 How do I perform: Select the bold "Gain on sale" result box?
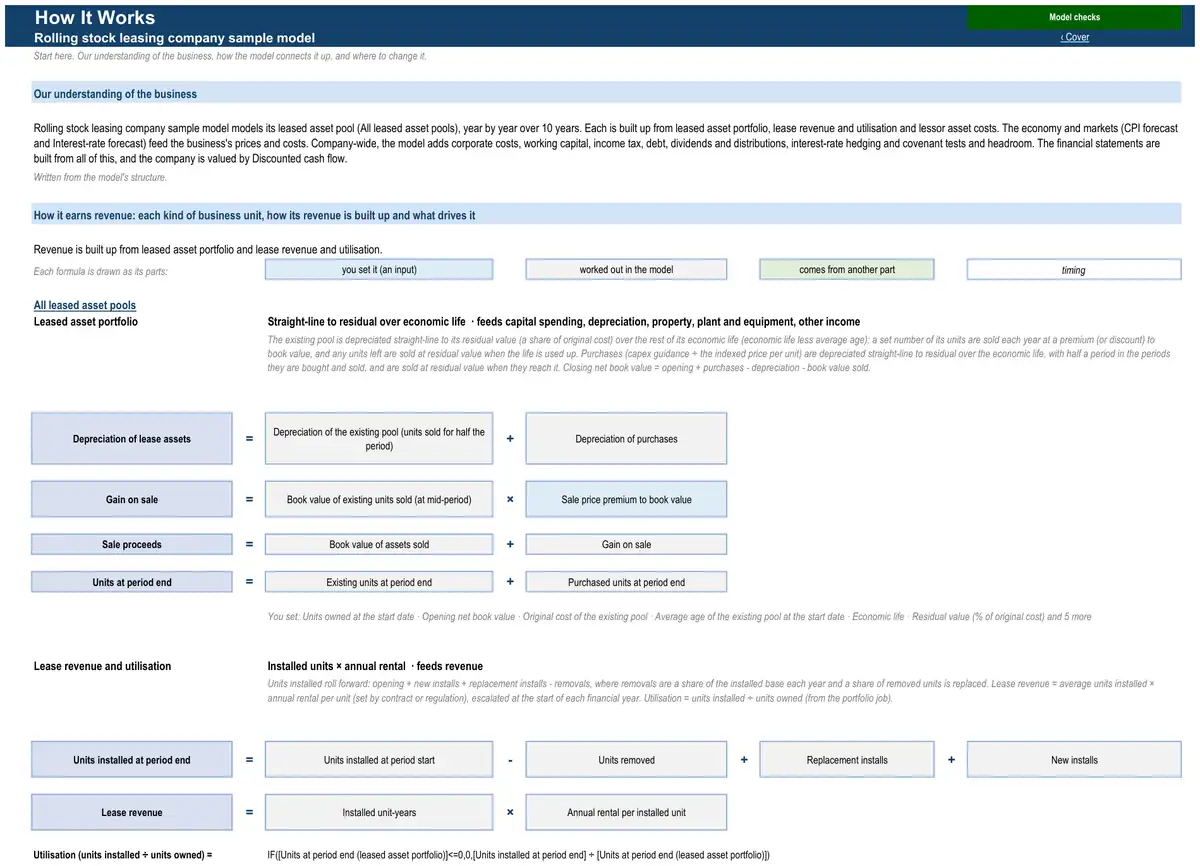coord(132,499)
